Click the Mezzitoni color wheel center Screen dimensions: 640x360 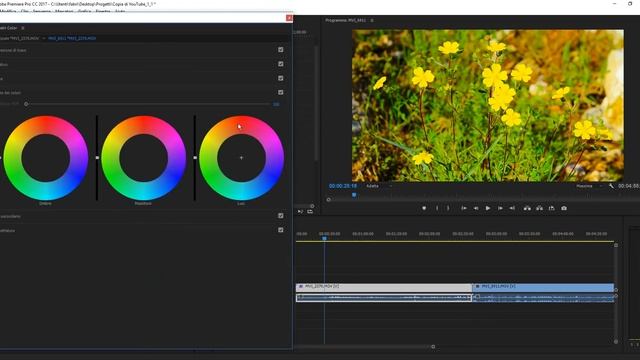click(143, 158)
